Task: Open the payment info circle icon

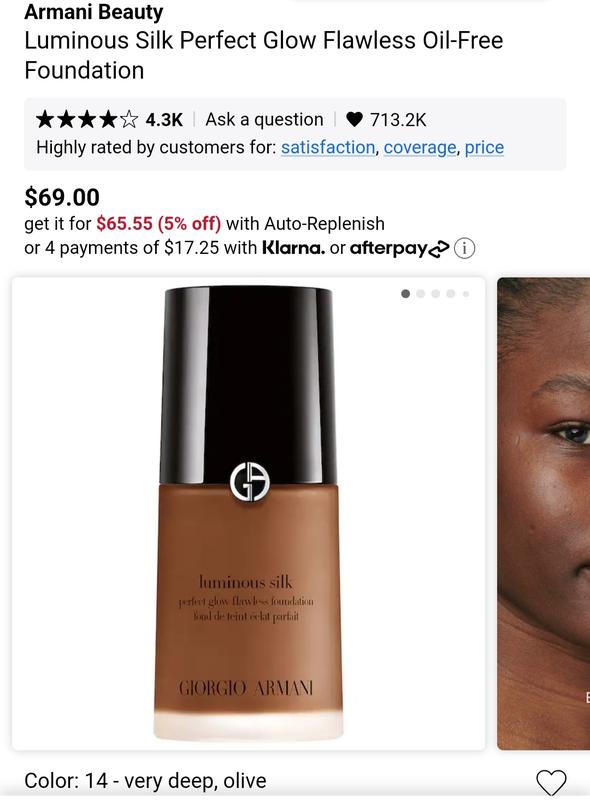Action: pos(464,248)
